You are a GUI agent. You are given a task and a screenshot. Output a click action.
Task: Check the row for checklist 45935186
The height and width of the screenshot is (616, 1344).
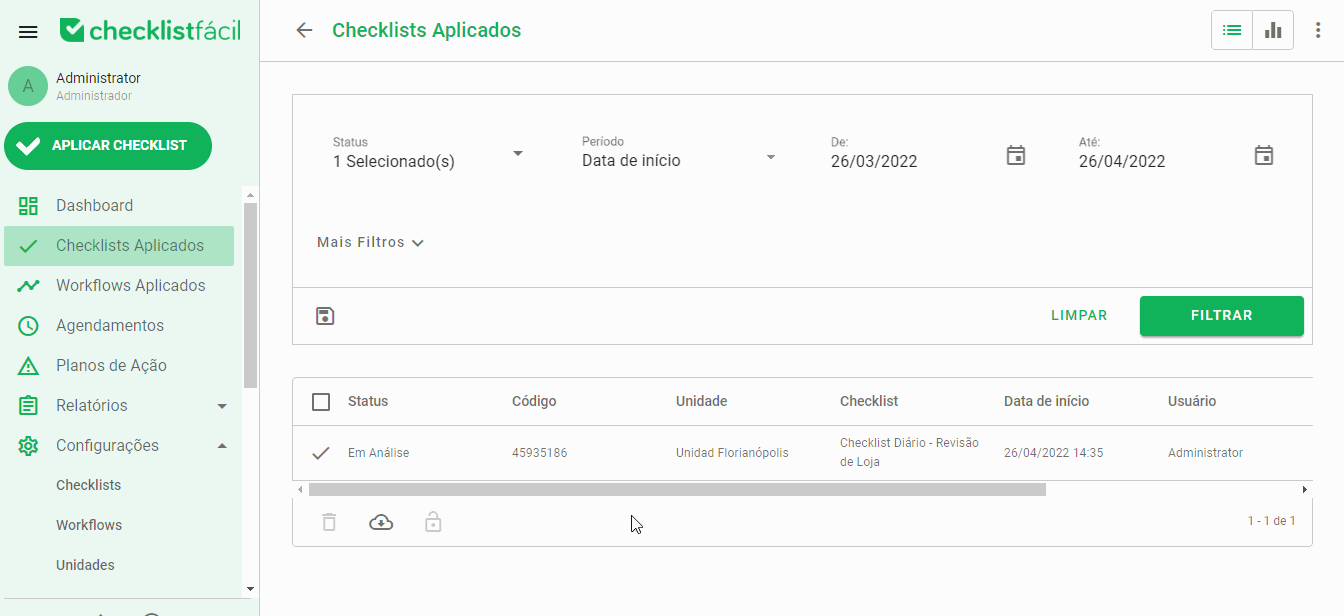[x=320, y=452]
